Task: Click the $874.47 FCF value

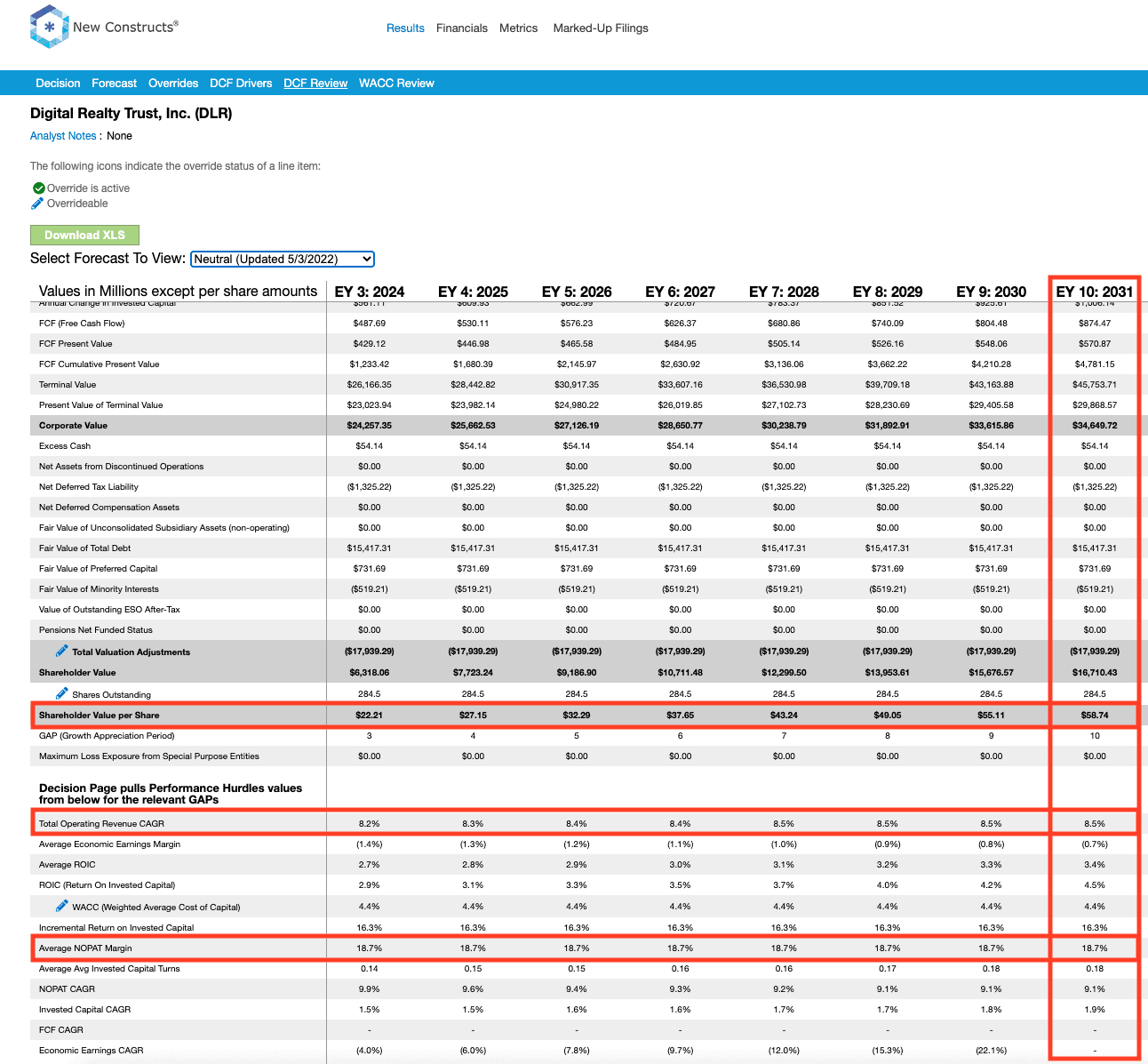Action: click(1095, 324)
